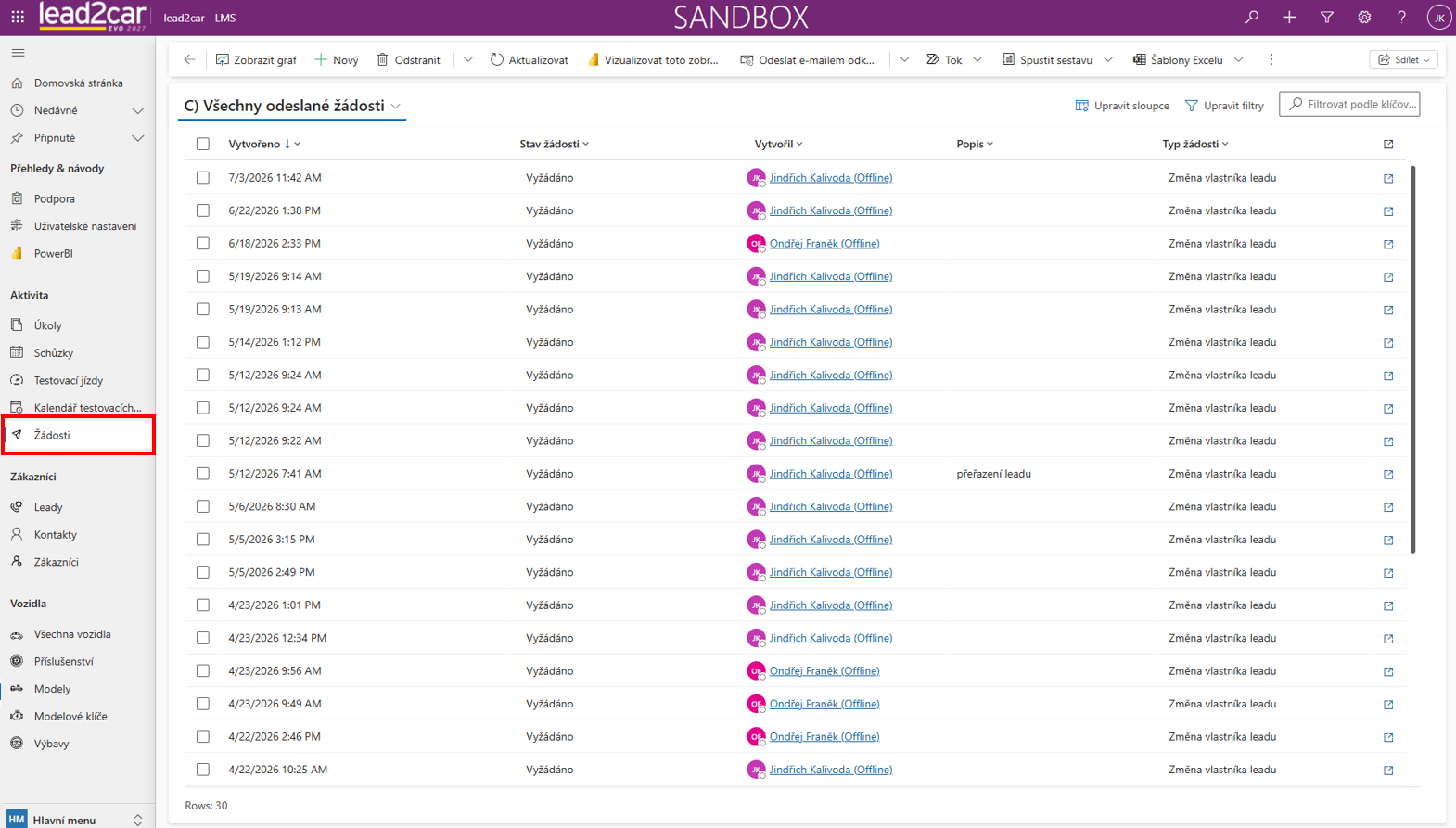Viewport: 1456px width, 828px height.
Task: Open the 6/18/2026 2:33 PM row popout icon
Action: (x=1388, y=244)
